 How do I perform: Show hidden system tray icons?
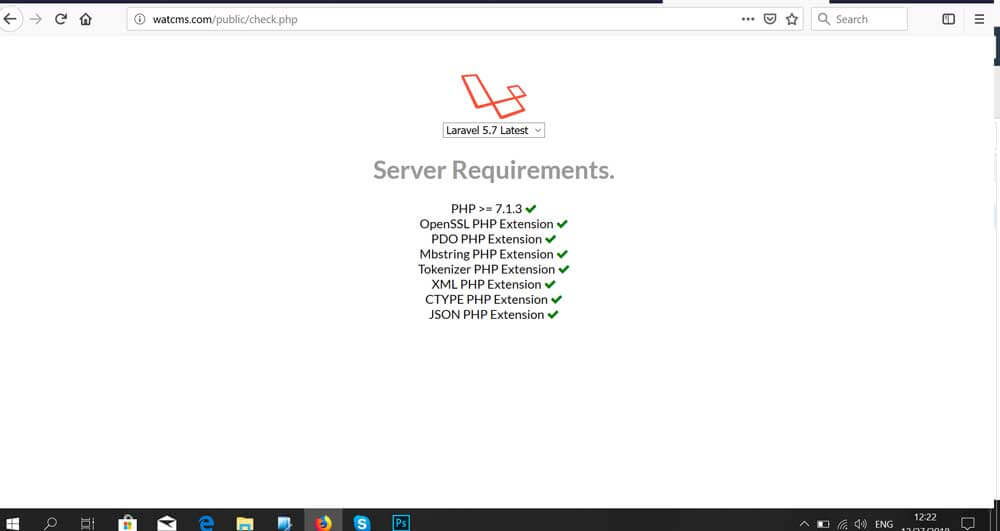804,524
